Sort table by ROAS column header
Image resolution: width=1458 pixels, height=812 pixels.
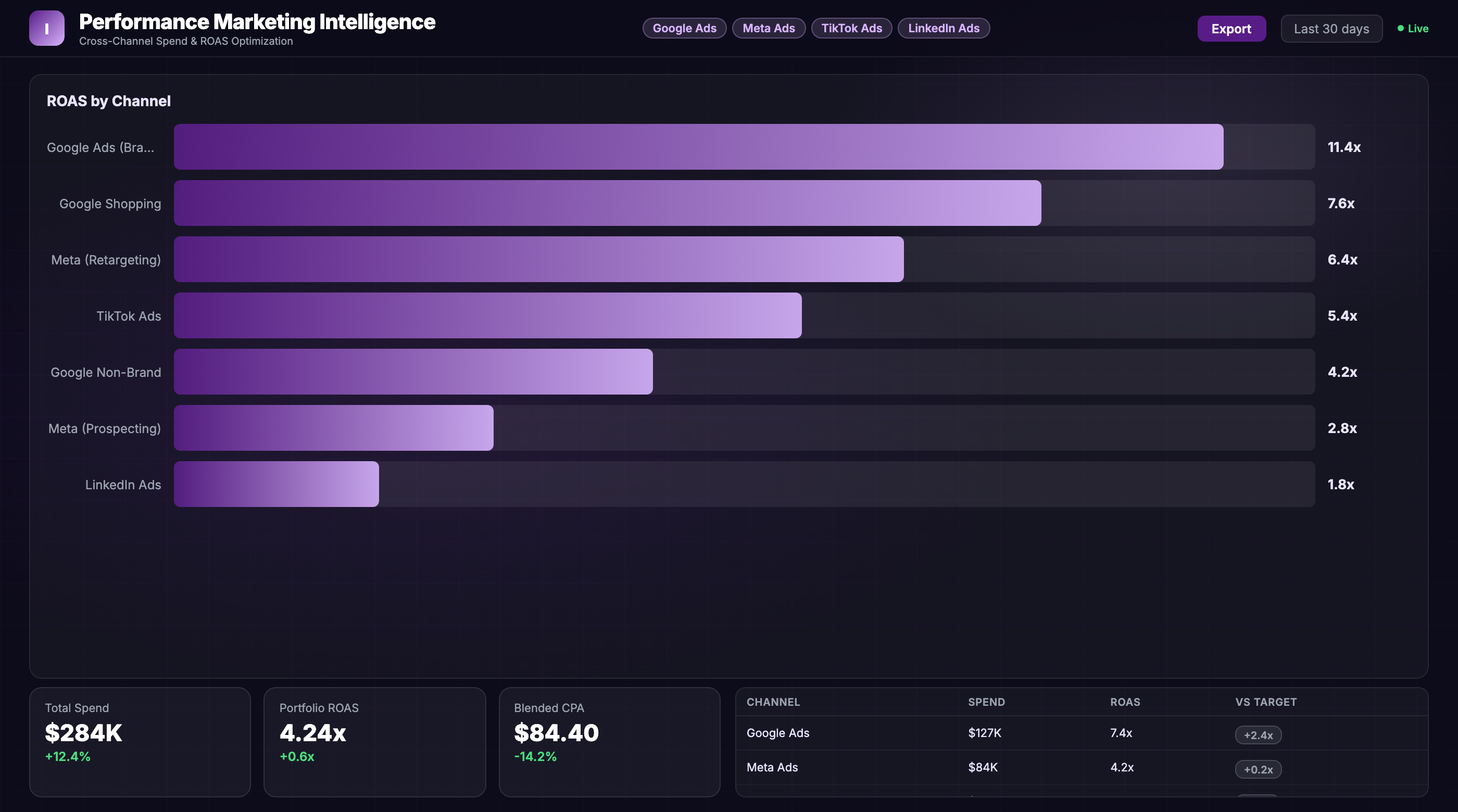tap(1125, 702)
